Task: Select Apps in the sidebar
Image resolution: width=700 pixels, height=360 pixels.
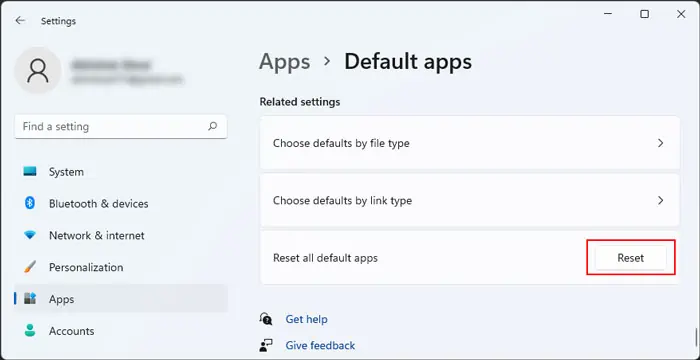Action: 121,299
